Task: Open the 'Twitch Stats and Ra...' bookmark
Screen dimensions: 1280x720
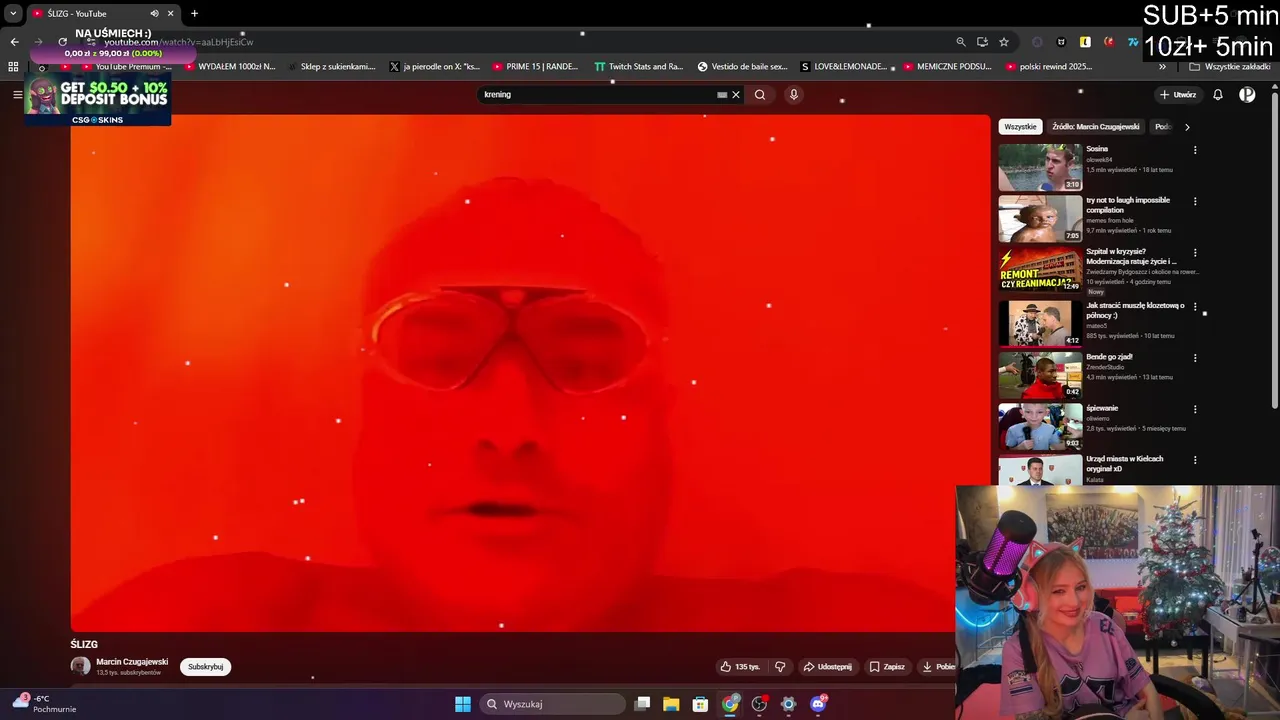Action: [x=639, y=67]
